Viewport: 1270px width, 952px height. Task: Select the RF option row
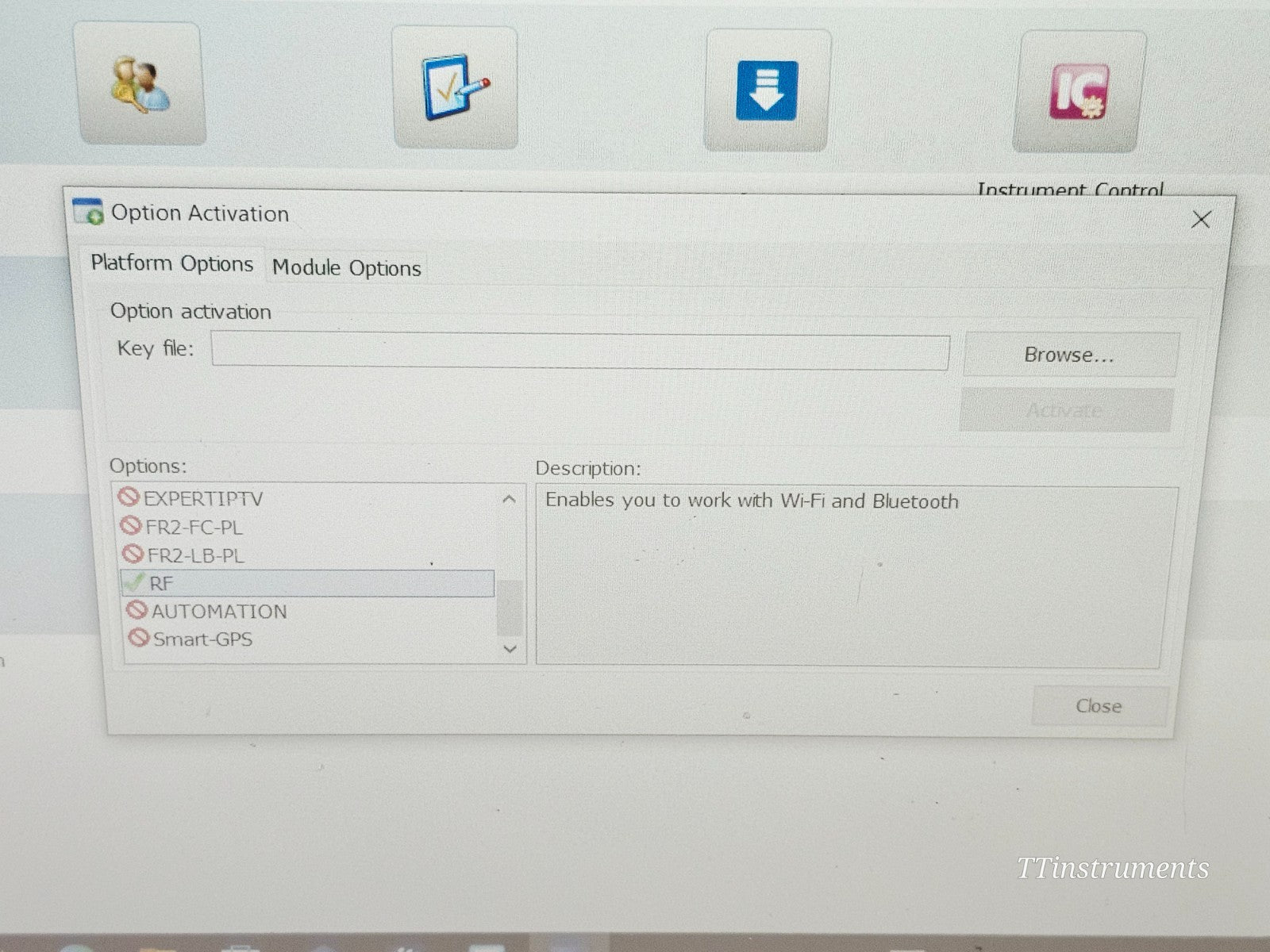[308, 584]
